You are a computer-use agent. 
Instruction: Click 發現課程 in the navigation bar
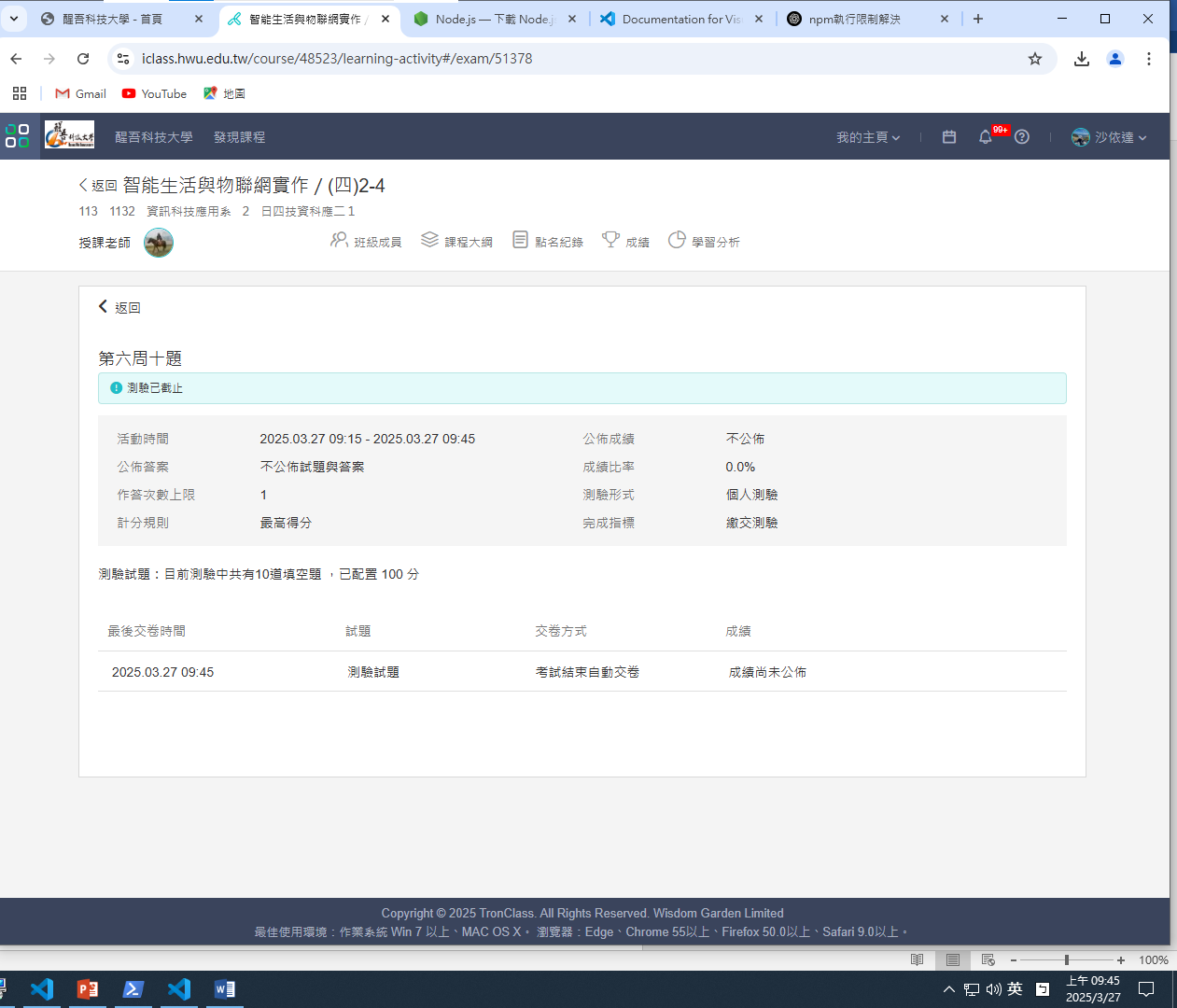pyautogui.click(x=239, y=137)
